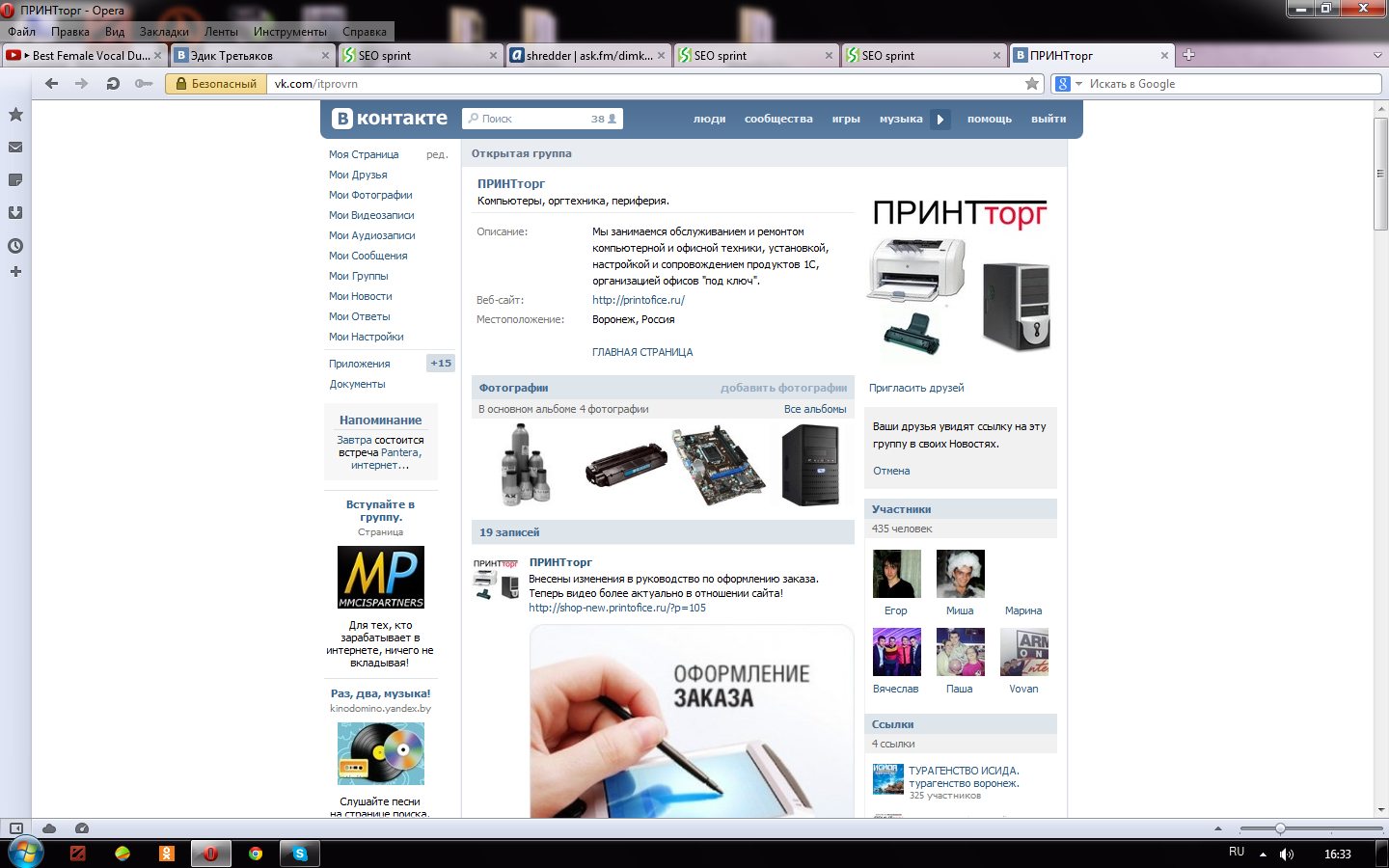Bookmark this page with the star icon

(x=1032, y=84)
